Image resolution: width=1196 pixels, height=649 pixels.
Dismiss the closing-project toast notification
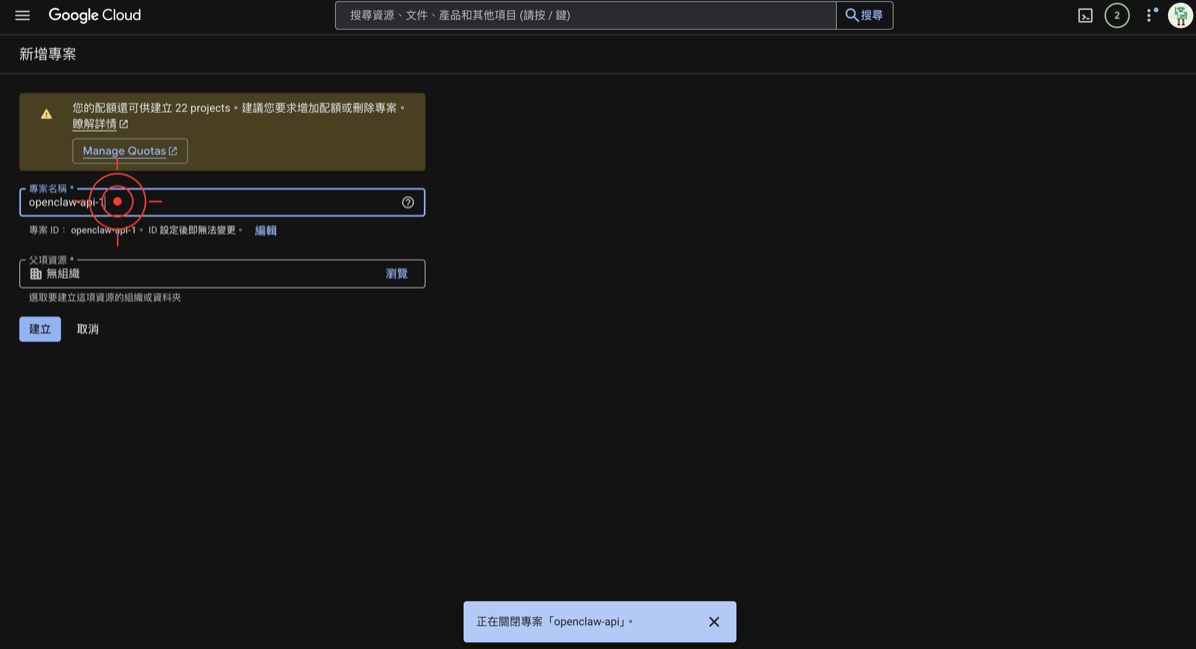click(x=713, y=621)
